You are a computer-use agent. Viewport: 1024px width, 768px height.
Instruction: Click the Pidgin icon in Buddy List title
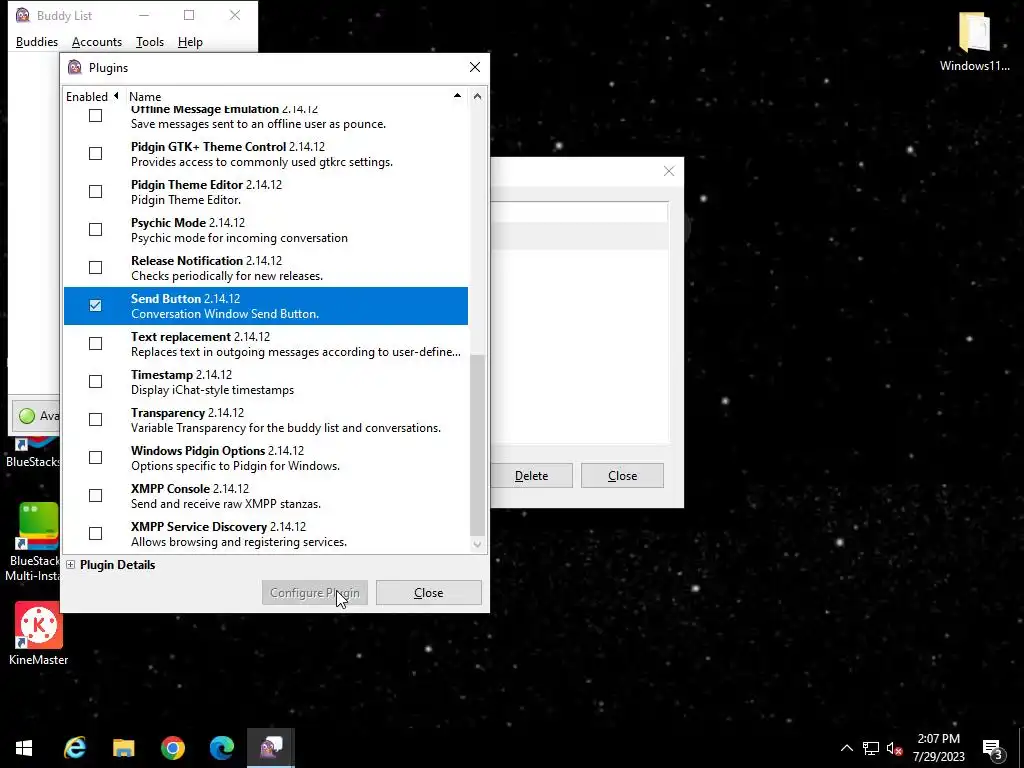[23, 15]
